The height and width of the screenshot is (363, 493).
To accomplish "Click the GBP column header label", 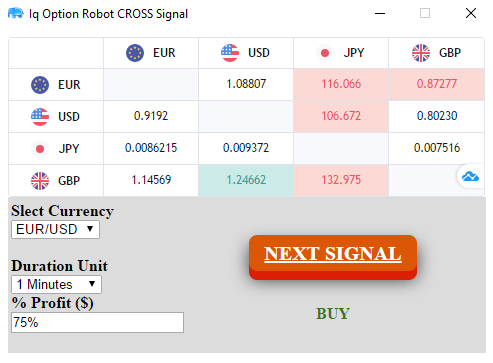I will [x=450, y=53].
